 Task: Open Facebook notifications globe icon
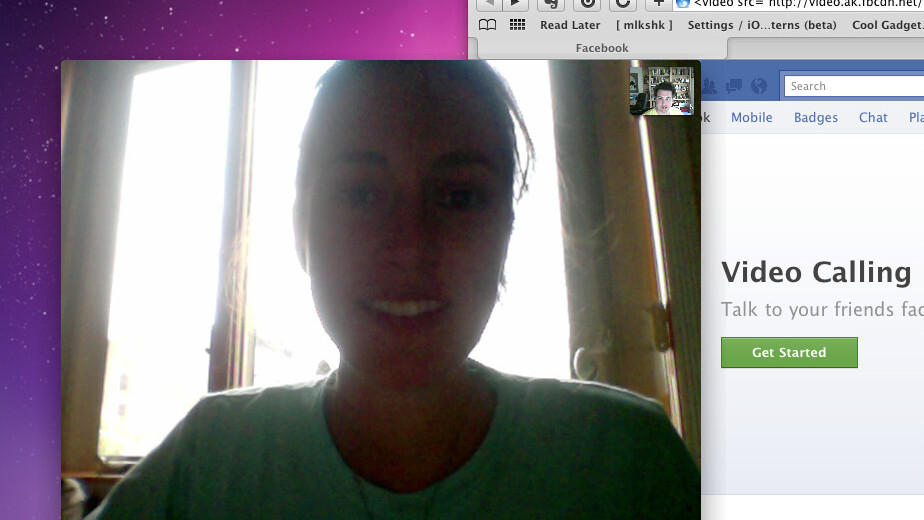click(x=759, y=86)
